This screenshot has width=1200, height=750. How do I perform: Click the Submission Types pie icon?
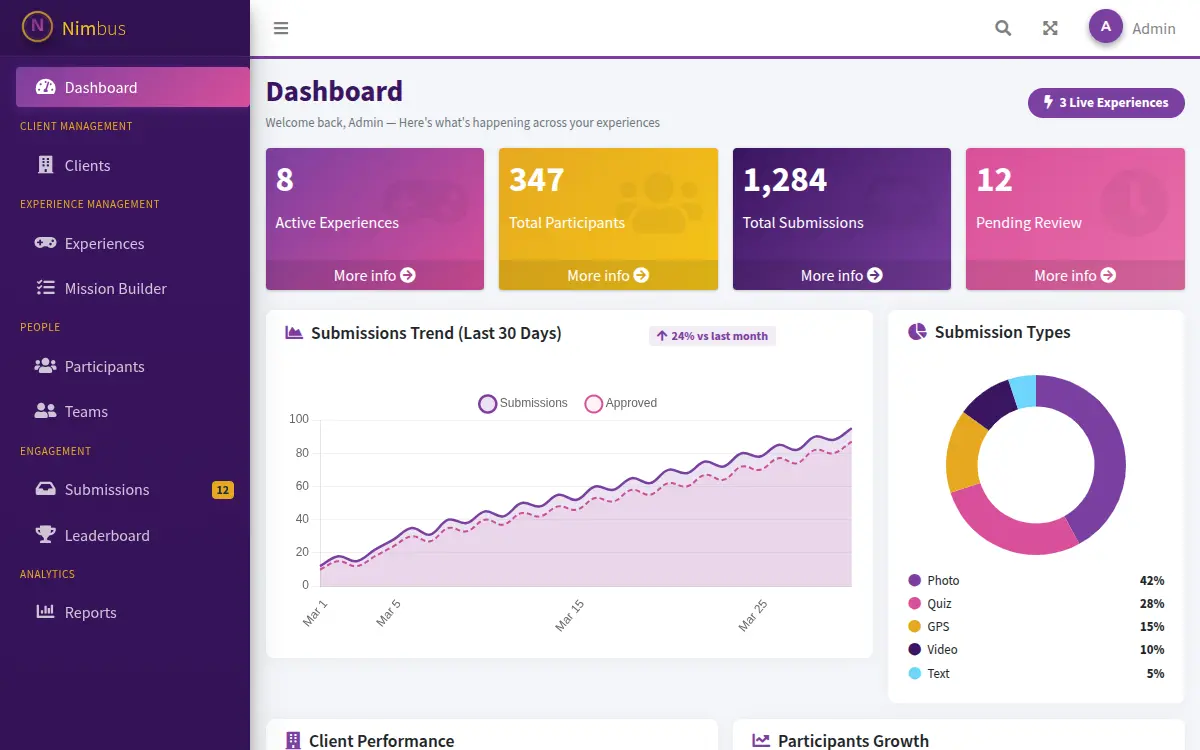[x=917, y=332]
